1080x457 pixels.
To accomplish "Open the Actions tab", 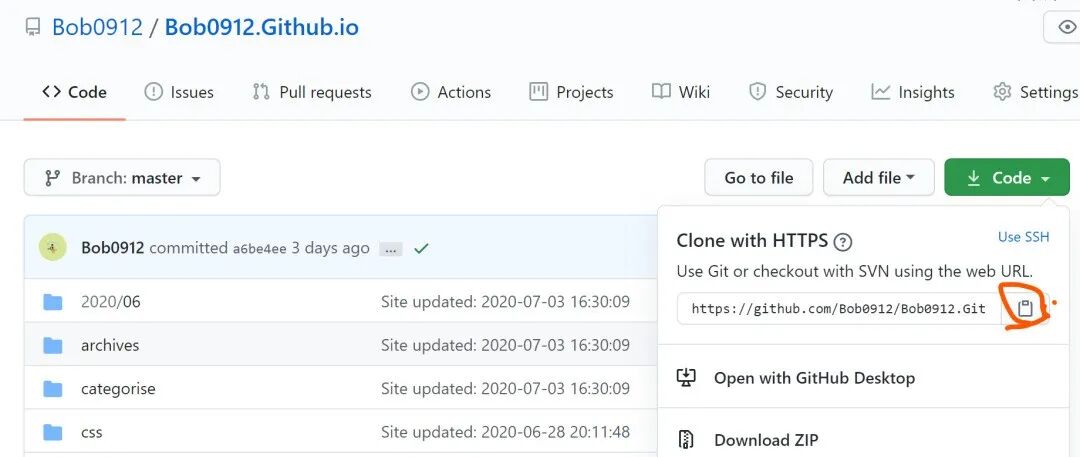I will click(451, 92).
